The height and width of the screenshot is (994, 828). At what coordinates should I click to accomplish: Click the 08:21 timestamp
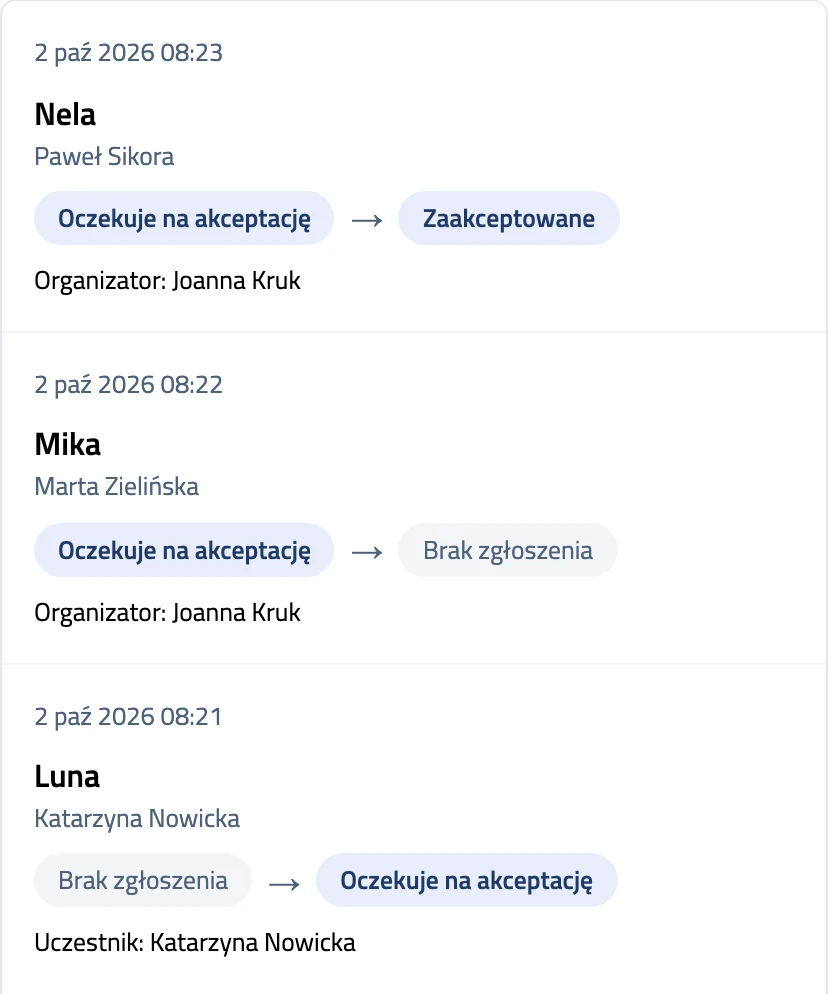[129, 717]
